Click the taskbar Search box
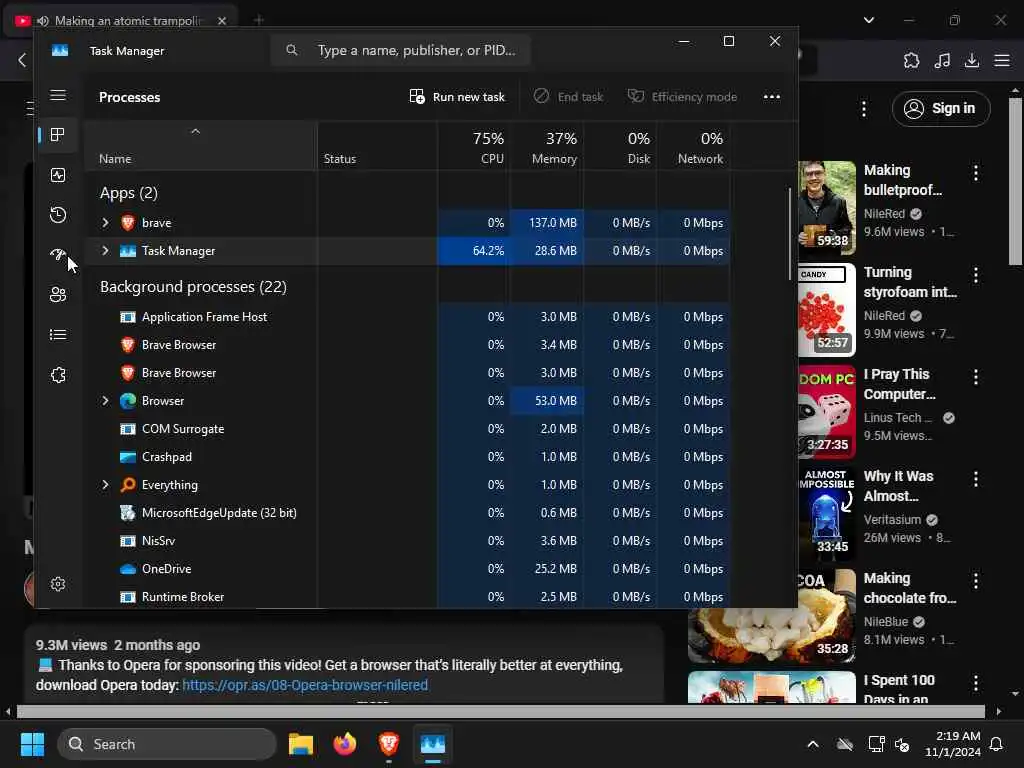 point(167,744)
